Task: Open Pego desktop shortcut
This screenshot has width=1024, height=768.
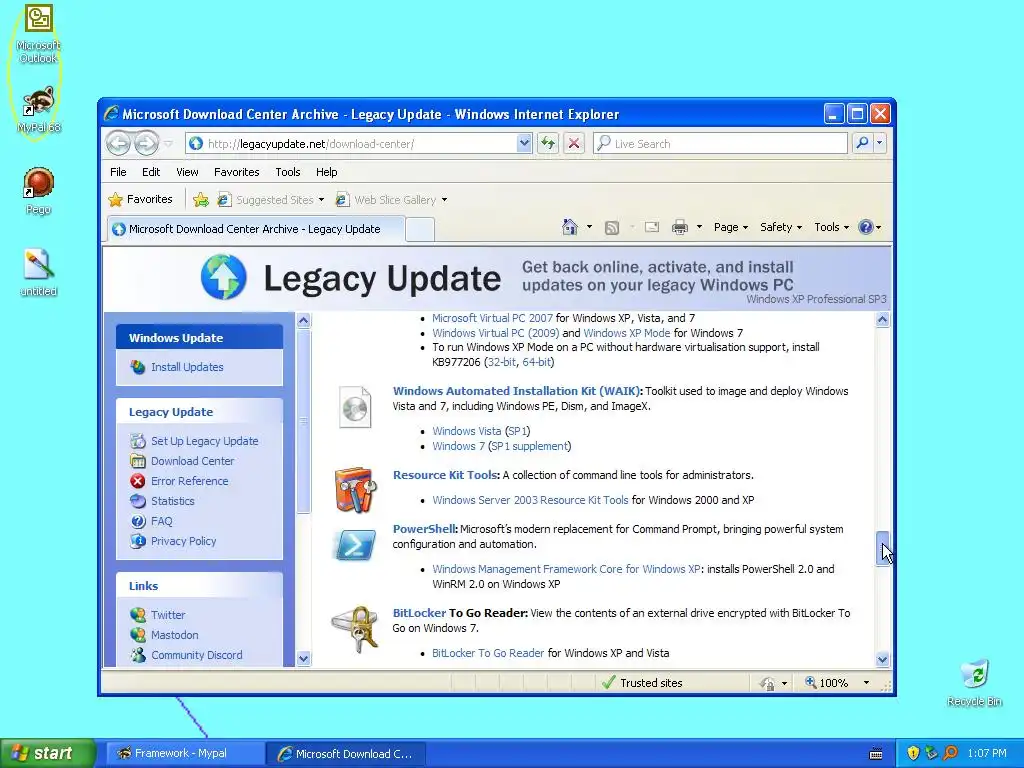Action: point(39,191)
